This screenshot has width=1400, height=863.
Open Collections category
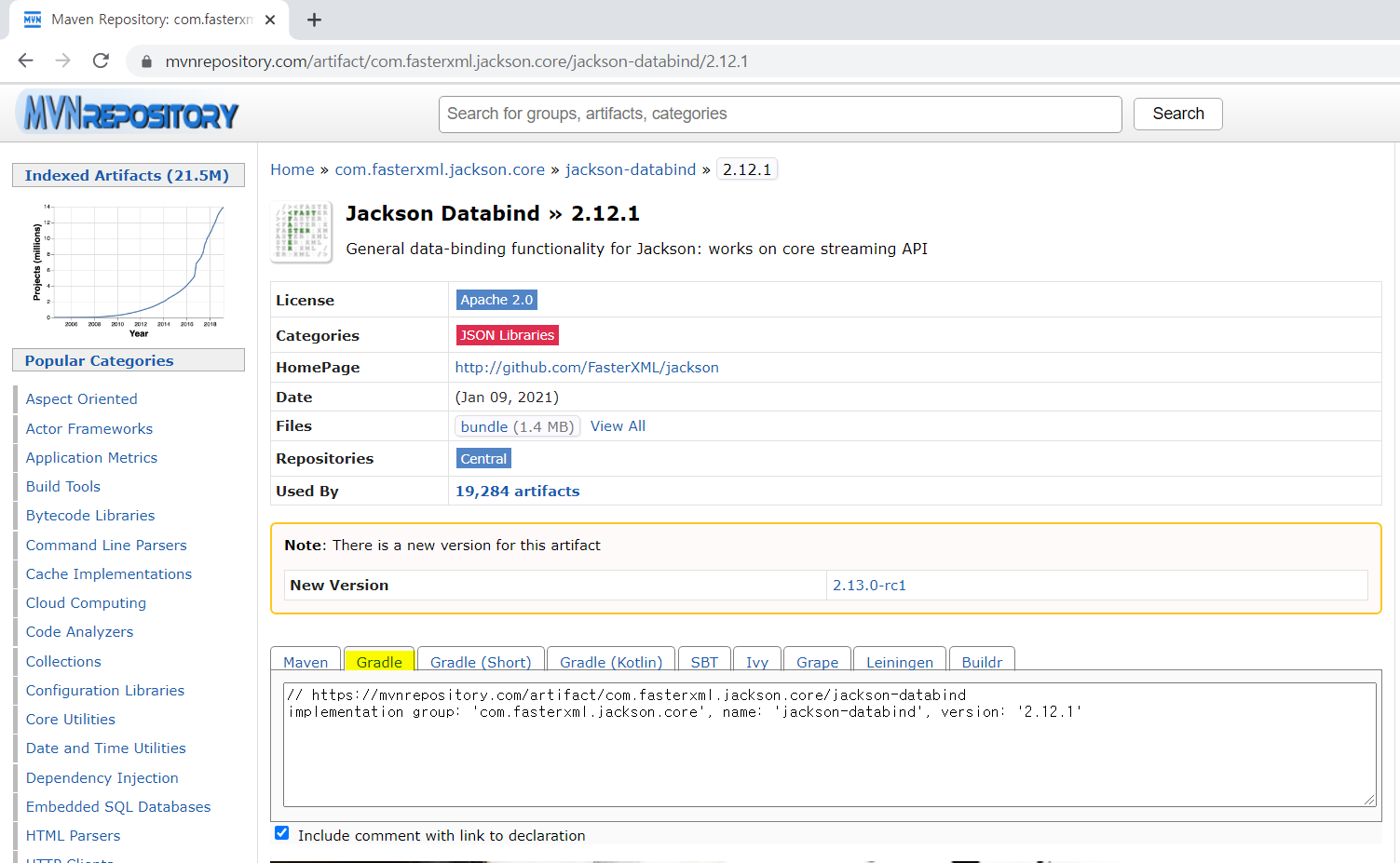click(x=63, y=661)
